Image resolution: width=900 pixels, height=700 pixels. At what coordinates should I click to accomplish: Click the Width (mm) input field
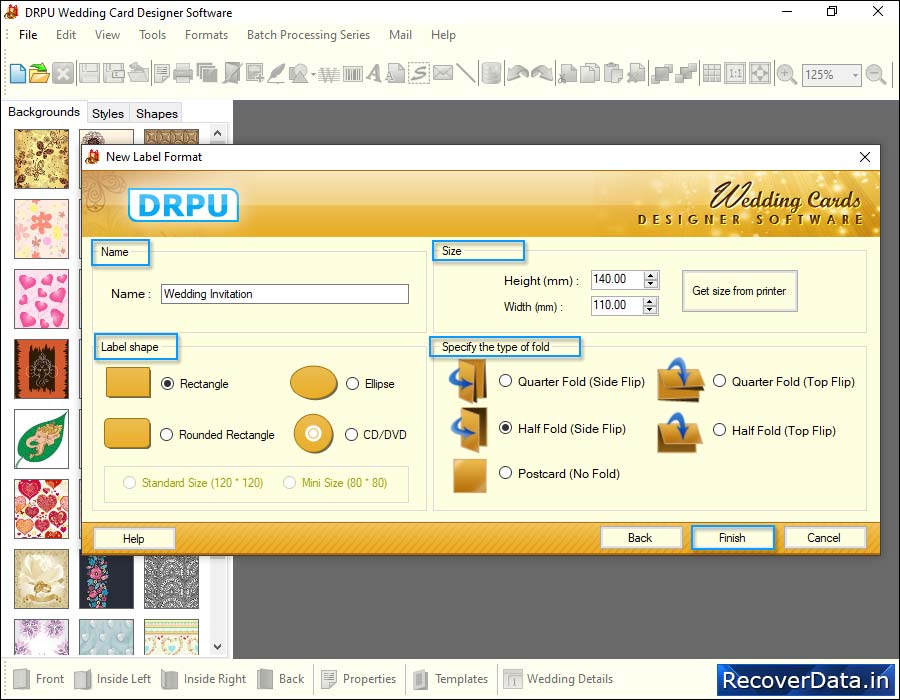(x=617, y=305)
